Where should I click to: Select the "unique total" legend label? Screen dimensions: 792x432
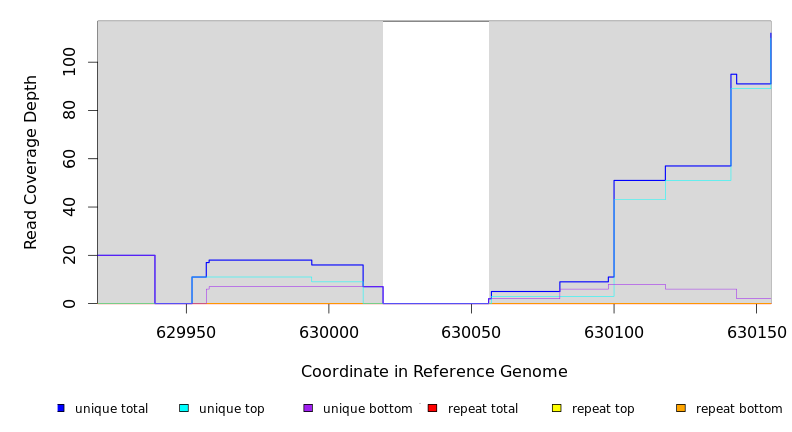[x=111, y=409]
